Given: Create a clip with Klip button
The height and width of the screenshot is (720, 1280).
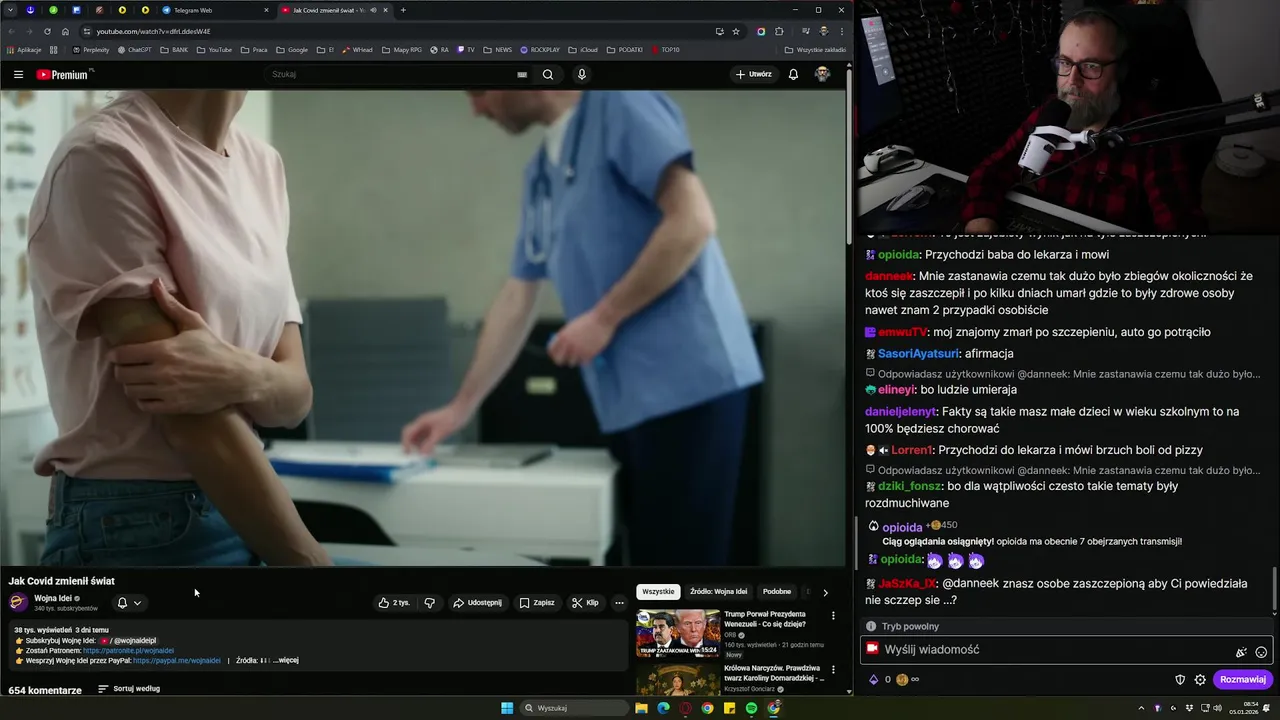Looking at the screenshot, I should (585, 603).
